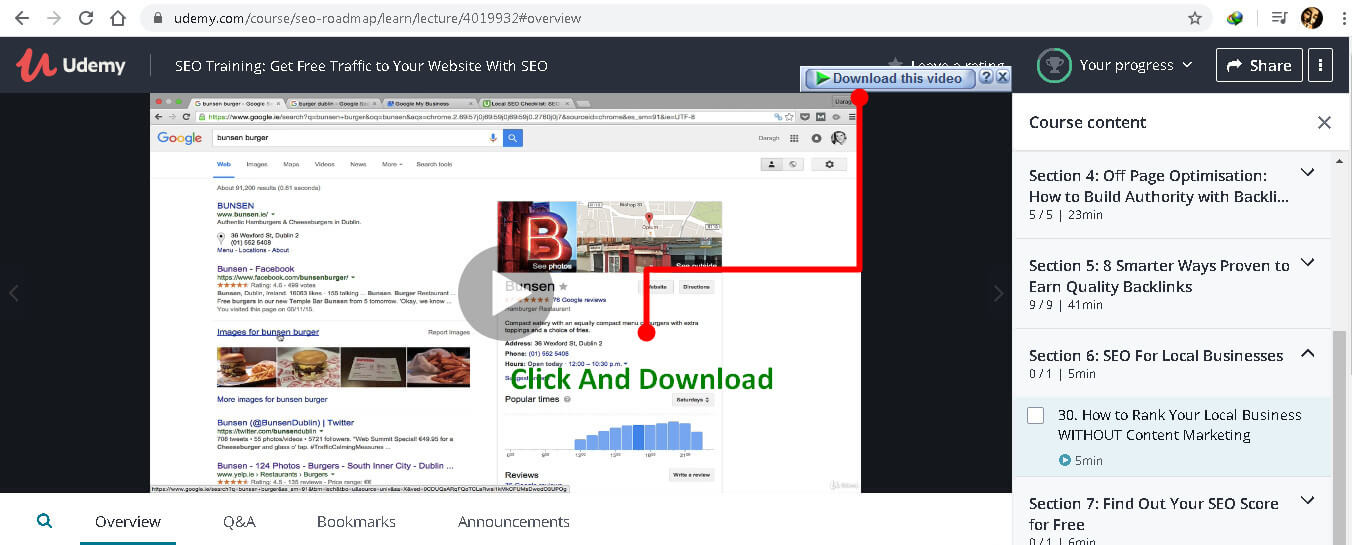
Task: Share this course
Action: (x=1259, y=65)
